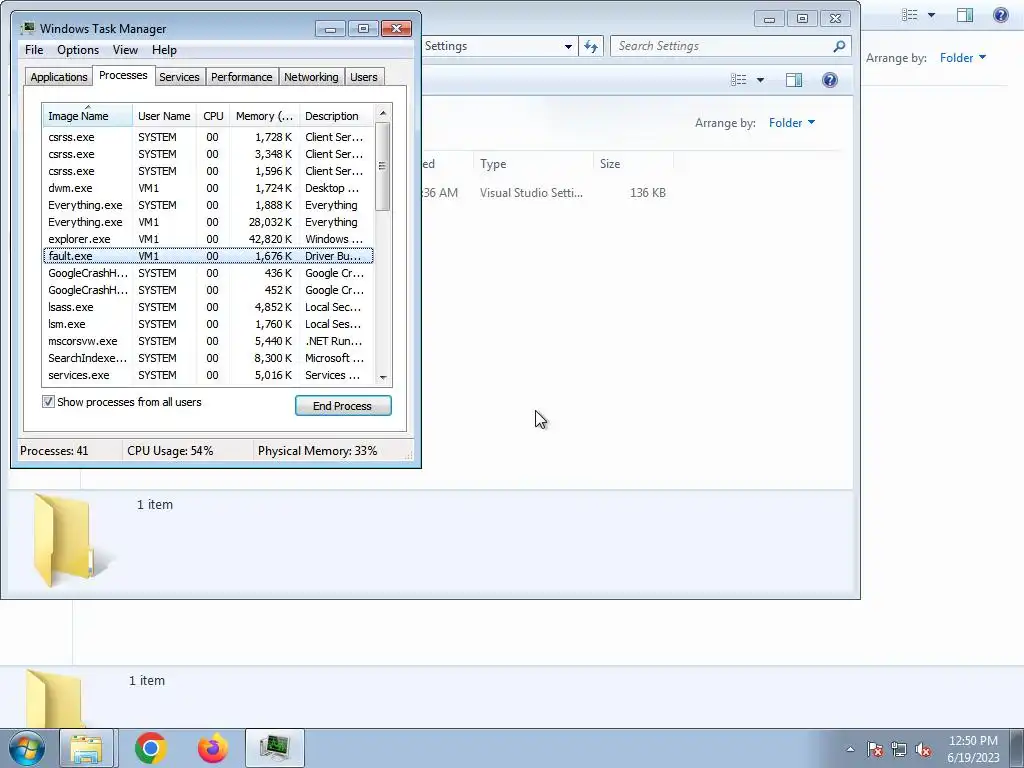Screen dimensions: 1024x768
Task: Sort processes by User Name column
Action: 164,116
